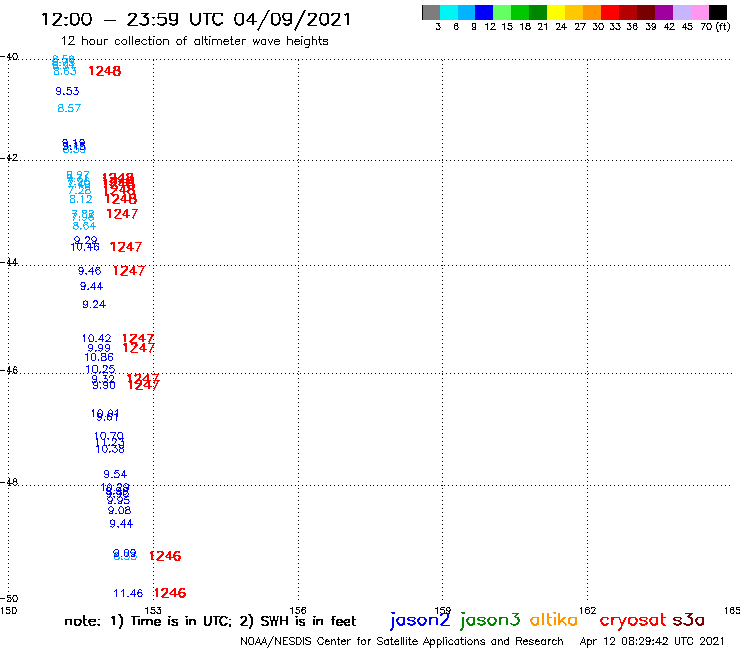Viewport: 740px width, 650px height.
Task: Select the '12 hour collection of altimeter wave heights' subtitle
Action: click(x=195, y=41)
